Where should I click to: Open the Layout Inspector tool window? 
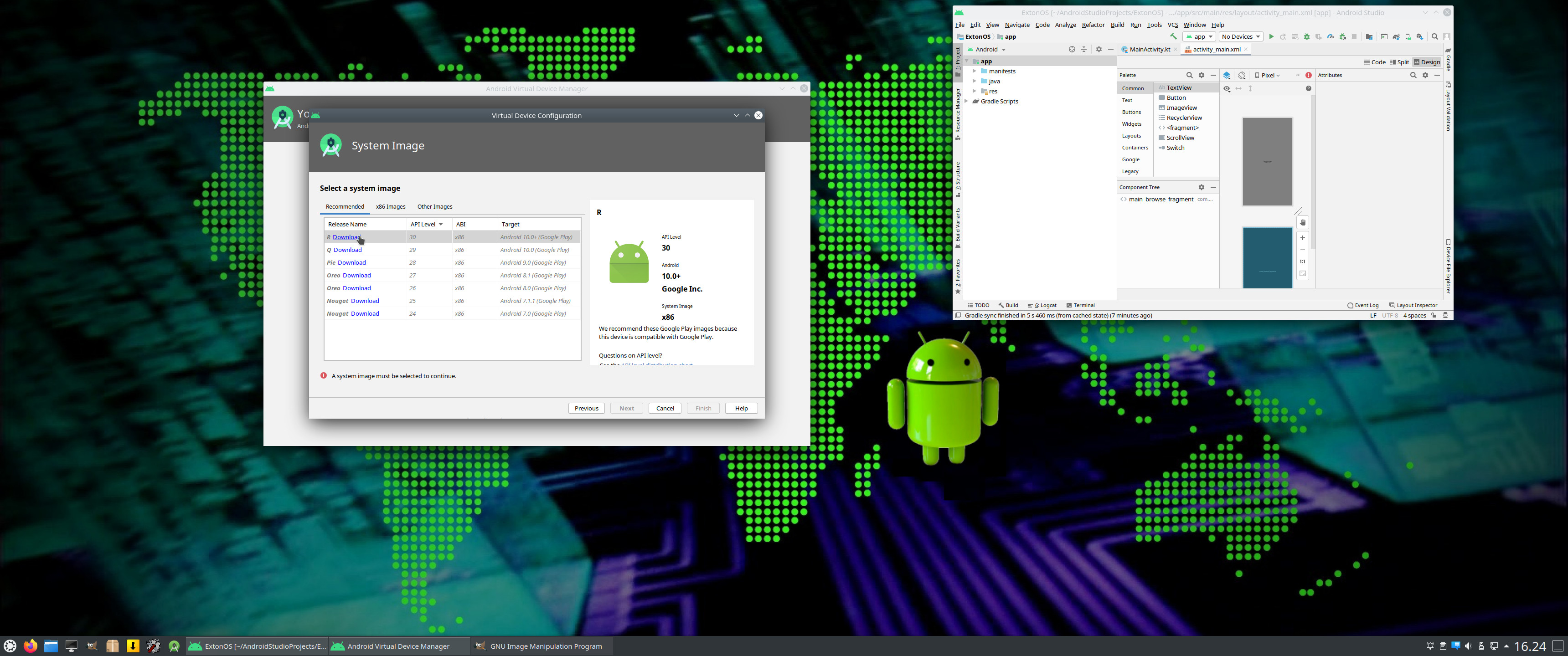pyautogui.click(x=1413, y=306)
